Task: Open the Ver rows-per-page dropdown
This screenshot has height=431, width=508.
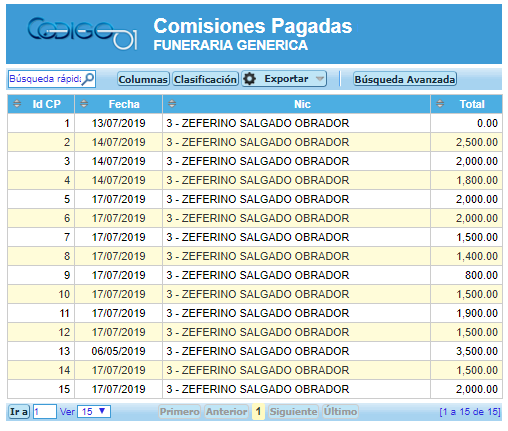Action: click(94, 412)
